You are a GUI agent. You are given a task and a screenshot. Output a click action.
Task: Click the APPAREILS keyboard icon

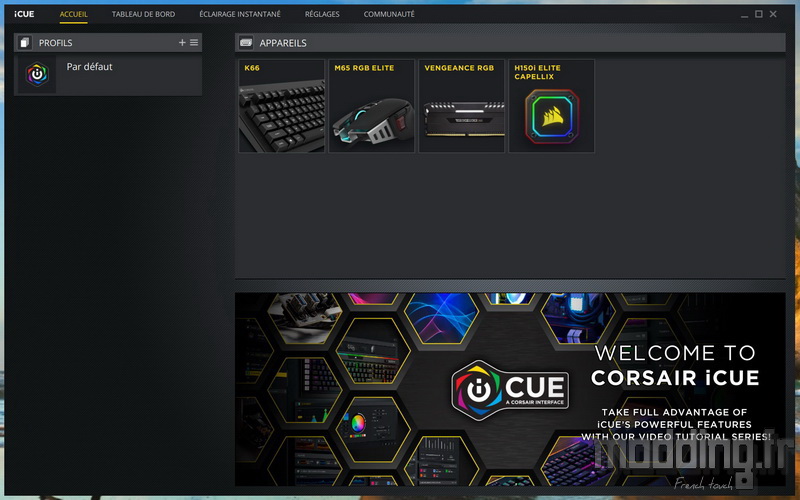tap(246, 43)
